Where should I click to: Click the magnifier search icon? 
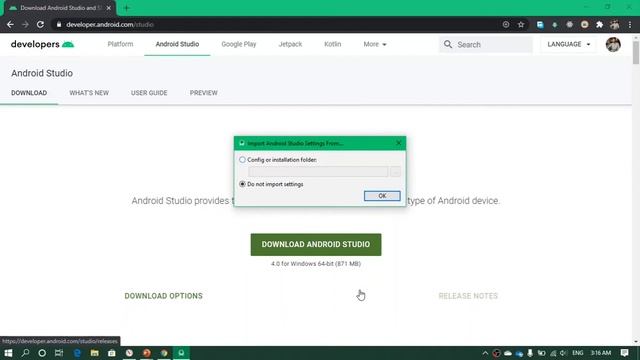point(448,44)
